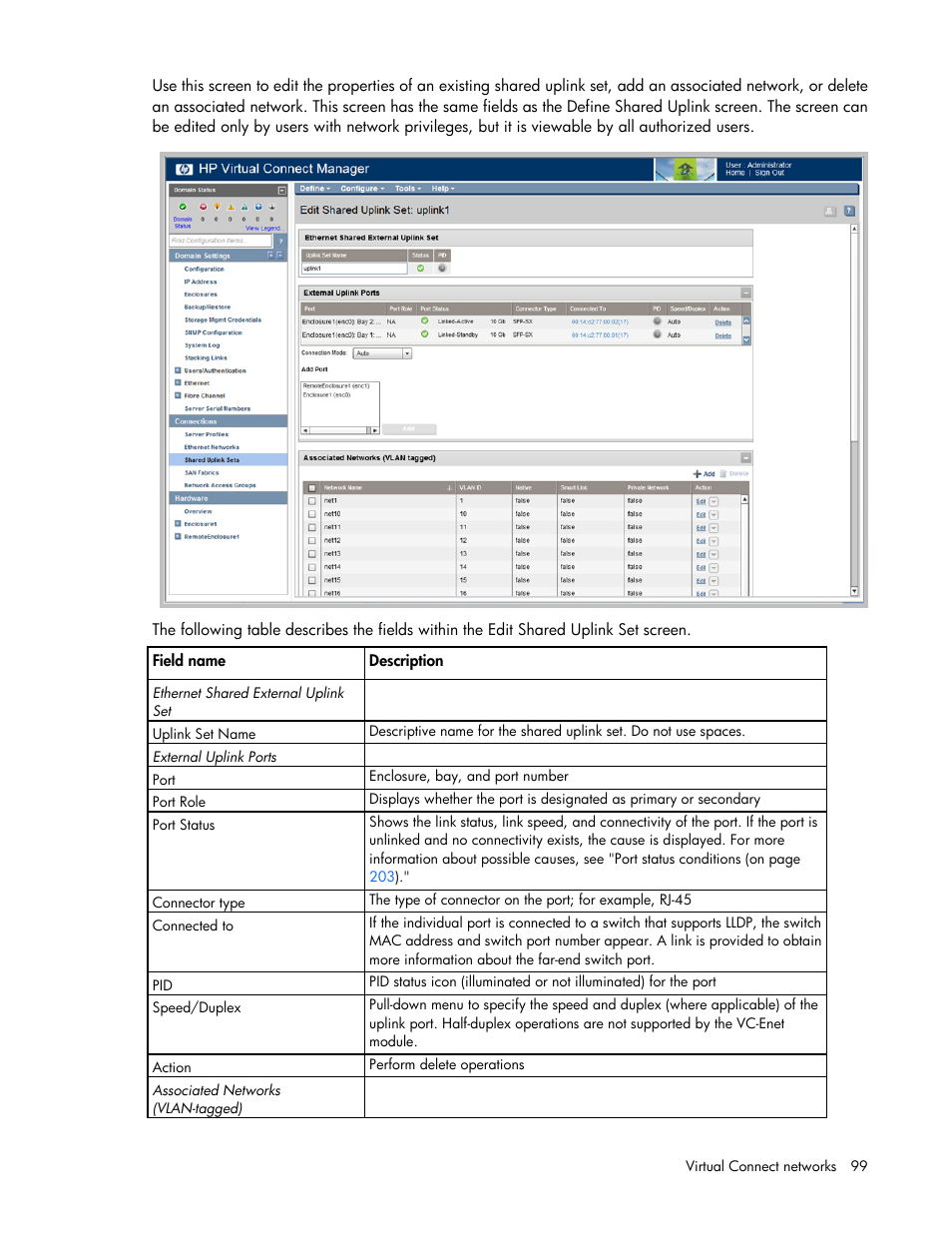Click the red critical status icon
The height and width of the screenshot is (1233, 952).
pyautogui.click(x=203, y=207)
